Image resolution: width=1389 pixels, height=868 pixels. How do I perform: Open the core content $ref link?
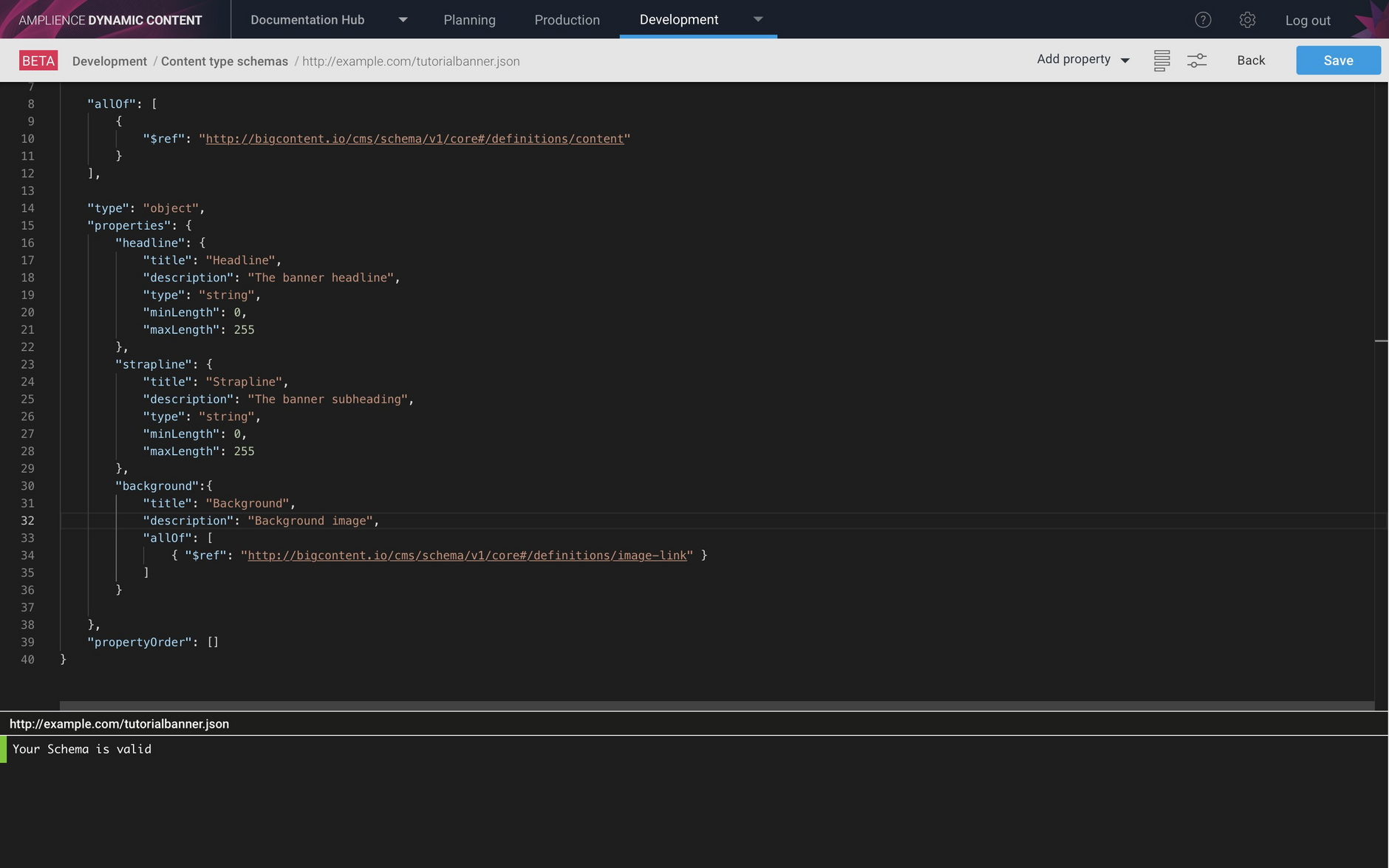pos(414,138)
